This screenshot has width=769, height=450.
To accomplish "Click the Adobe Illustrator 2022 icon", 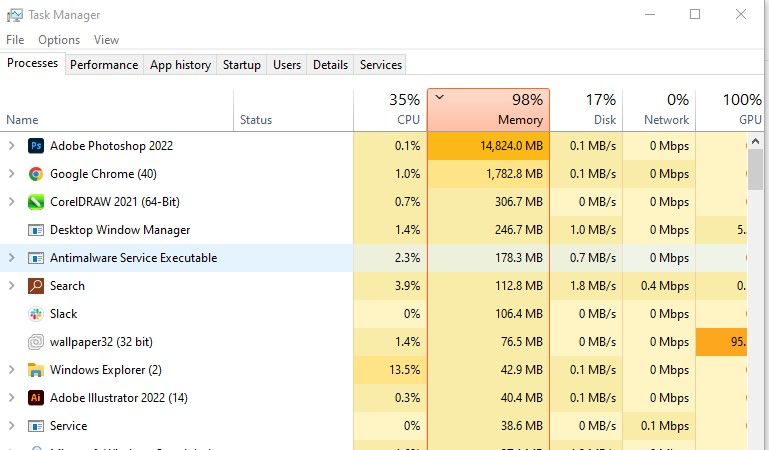I will pyautogui.click(x=36, y=398).
